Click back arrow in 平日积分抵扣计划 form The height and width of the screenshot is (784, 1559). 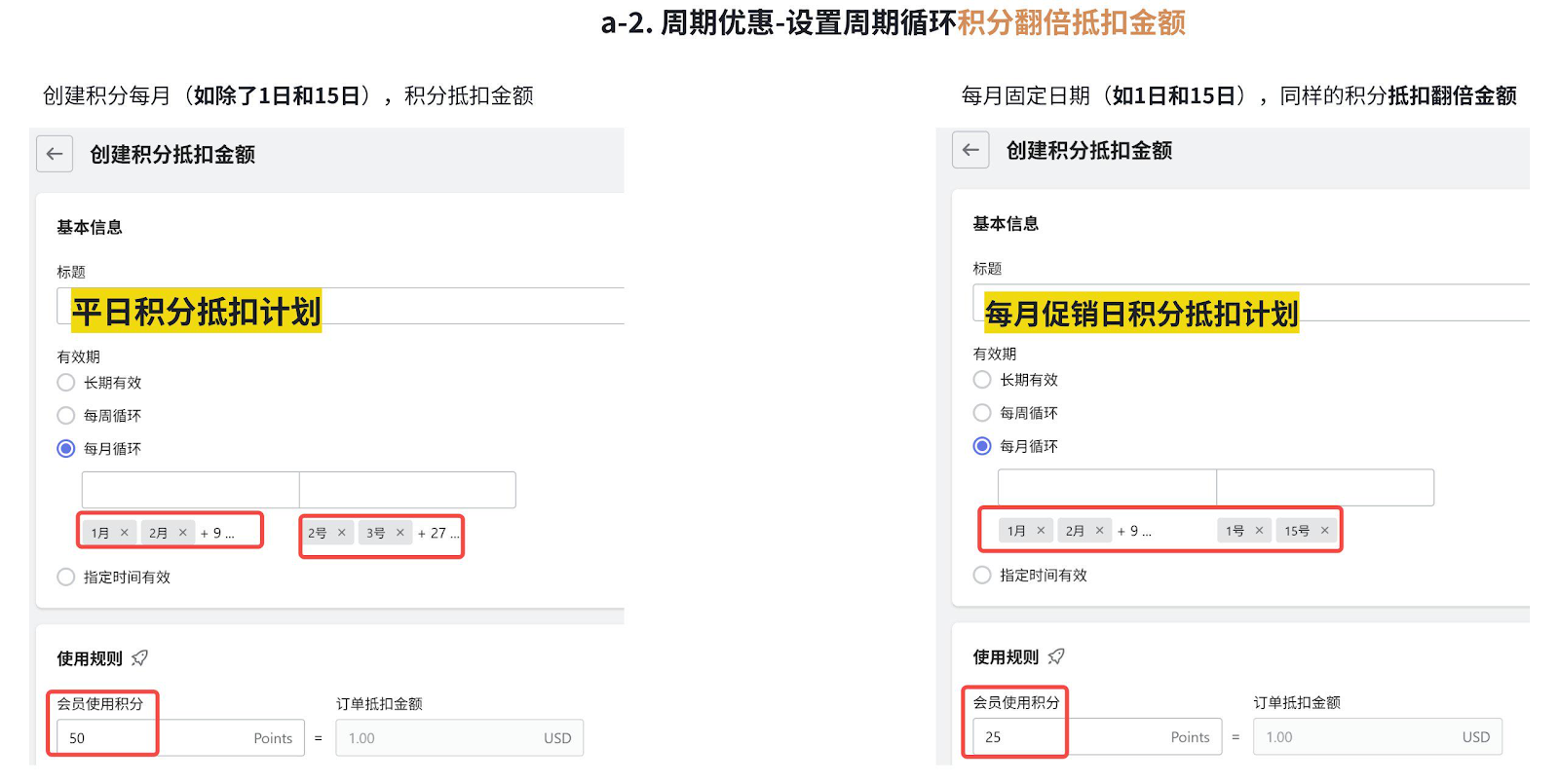coord(55,154)
